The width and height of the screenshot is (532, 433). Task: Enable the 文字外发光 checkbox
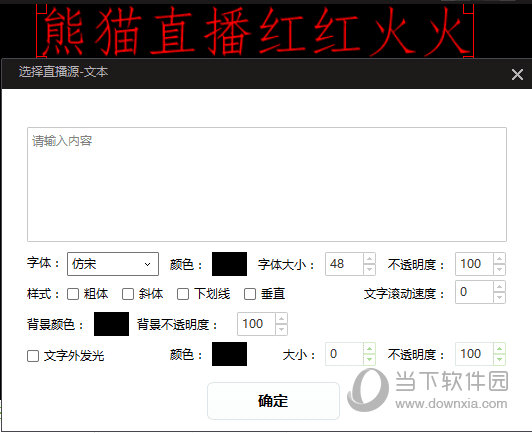33,356
